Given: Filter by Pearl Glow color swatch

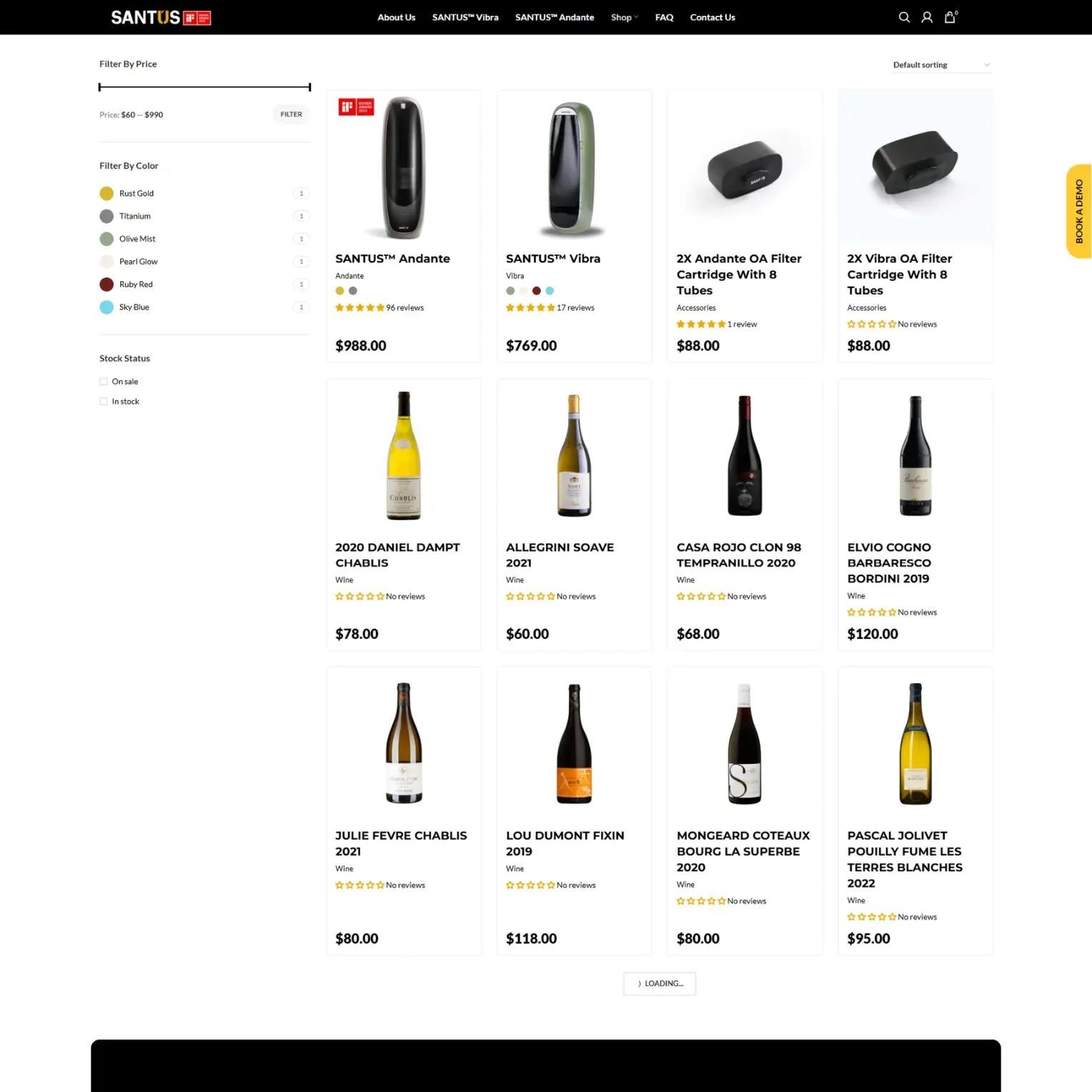Looking at the screenshot, I should click(106, 262).
